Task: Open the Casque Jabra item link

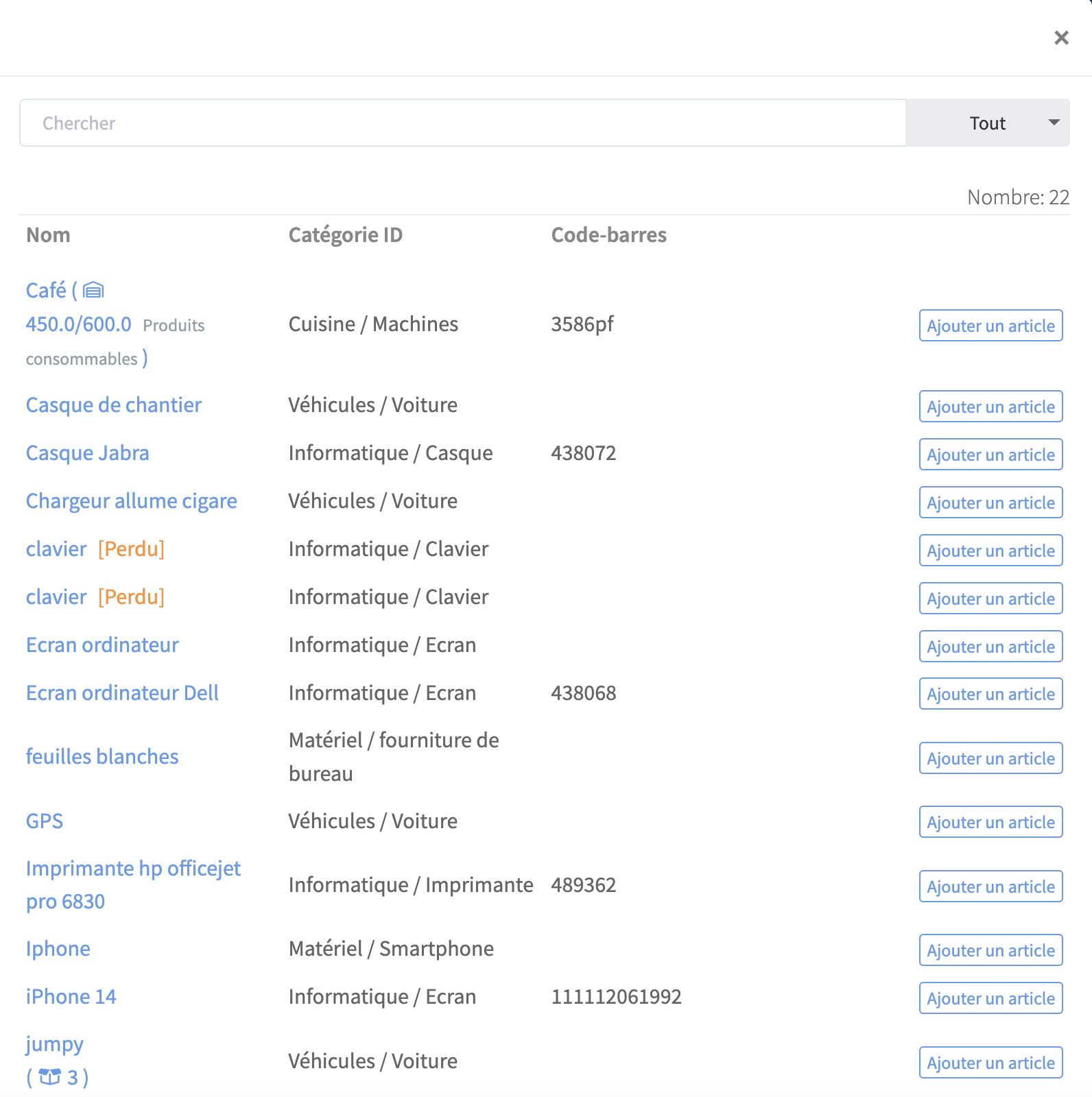Action: (x=88, y=453)
